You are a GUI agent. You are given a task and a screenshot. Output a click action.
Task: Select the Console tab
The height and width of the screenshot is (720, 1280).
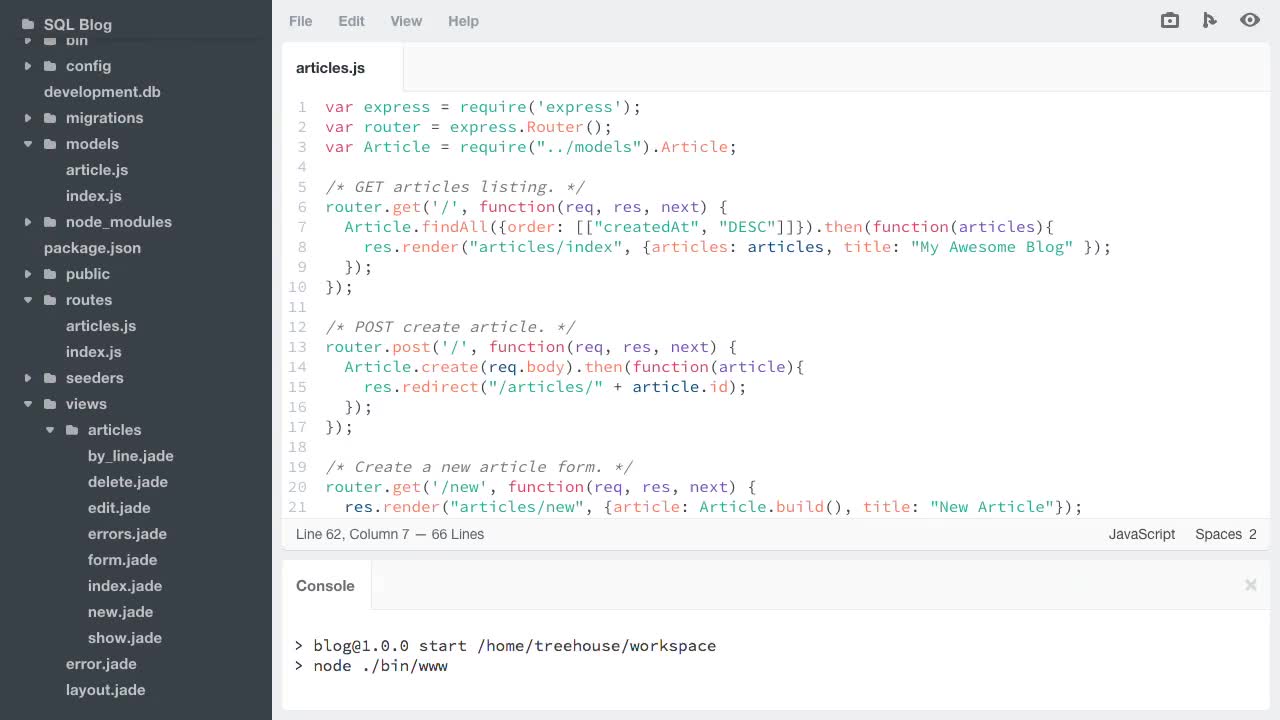click(x=325, y=585)
